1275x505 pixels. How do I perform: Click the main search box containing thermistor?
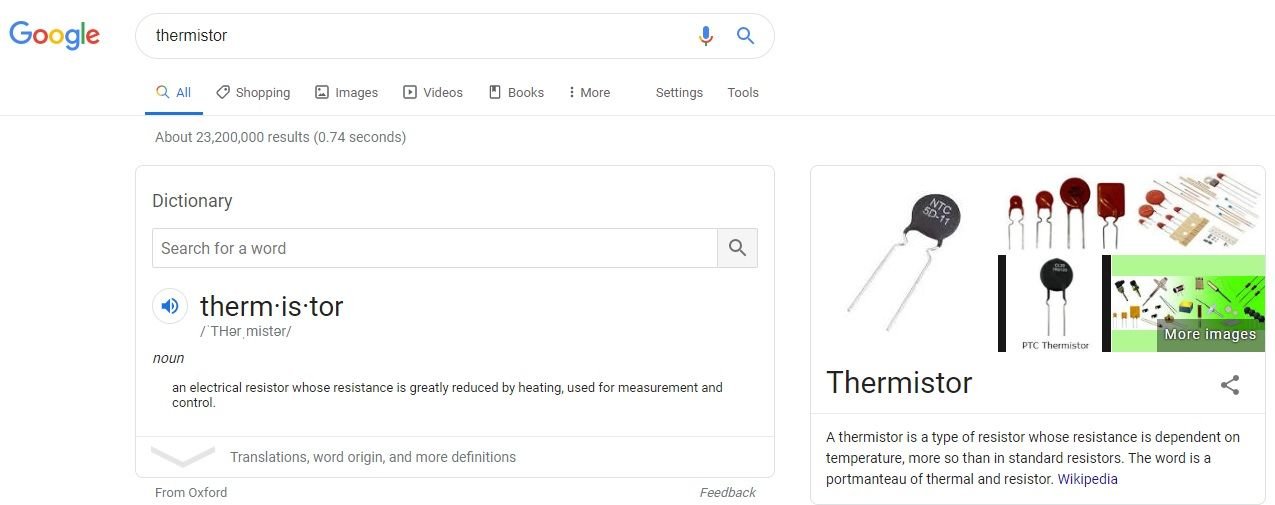pos(420,36)
